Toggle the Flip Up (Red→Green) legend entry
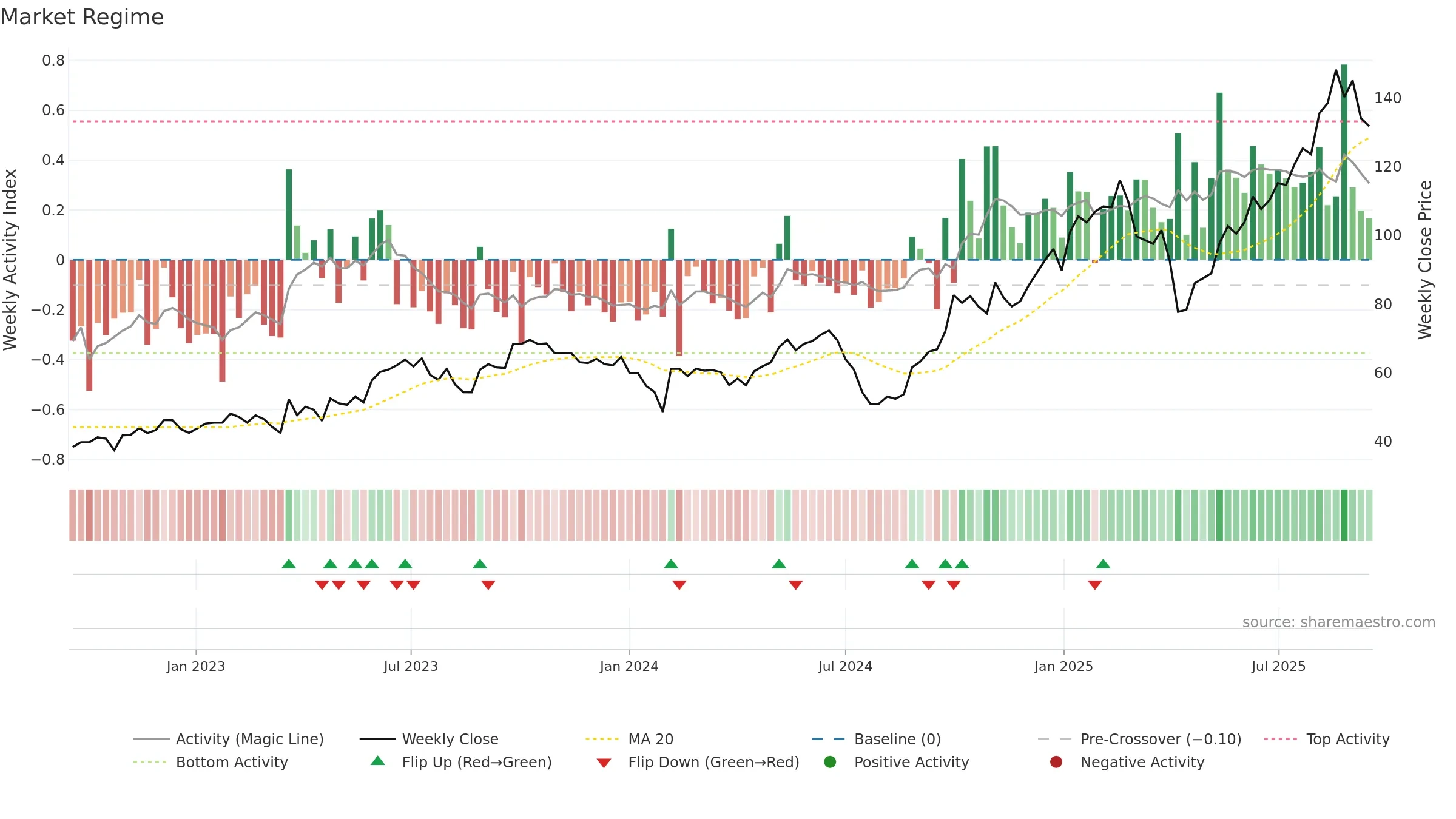 pos(461,762)
